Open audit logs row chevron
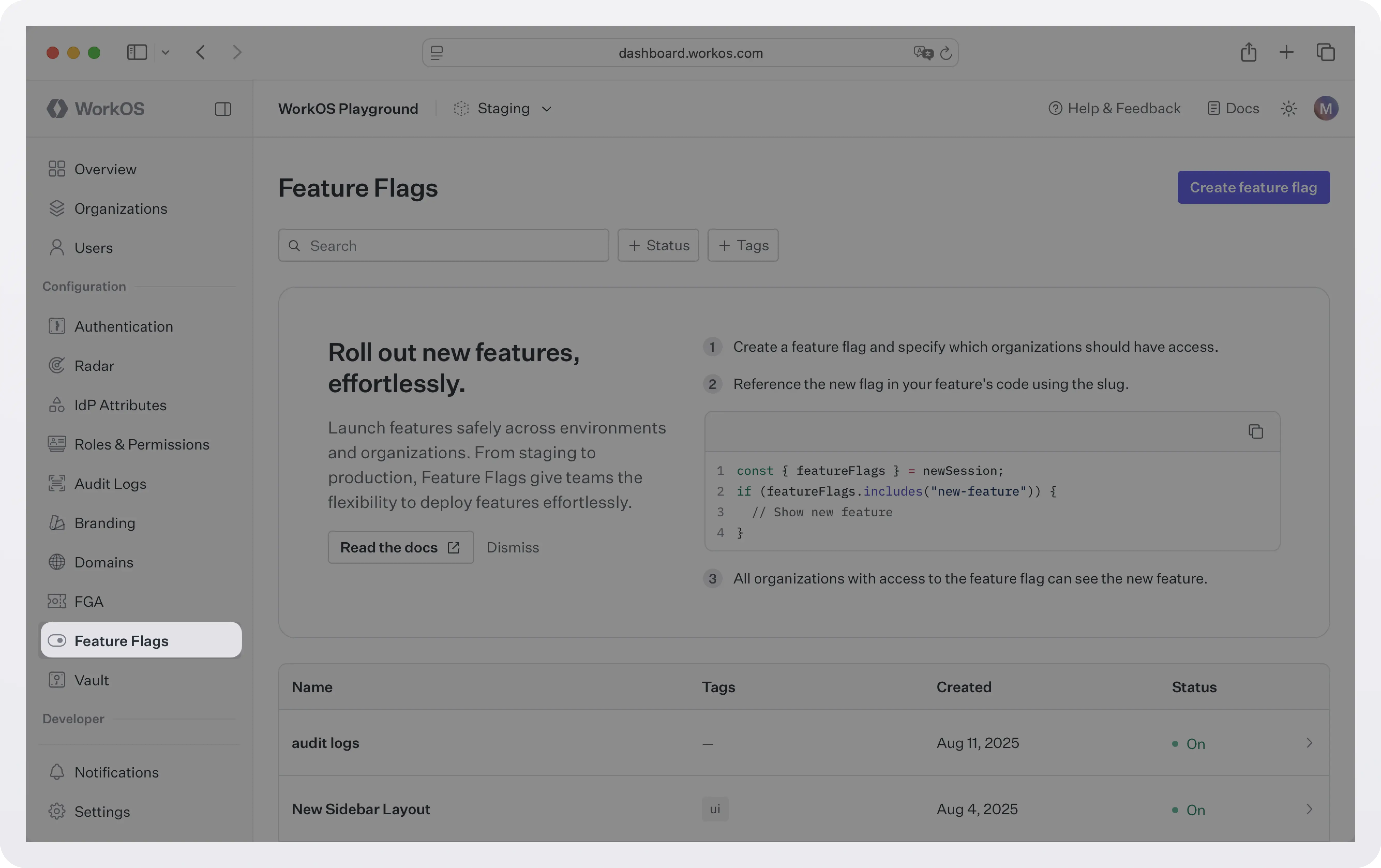Image resolution: width=1381 pixels, height=868 pixels. click(x=1309, y=743)
